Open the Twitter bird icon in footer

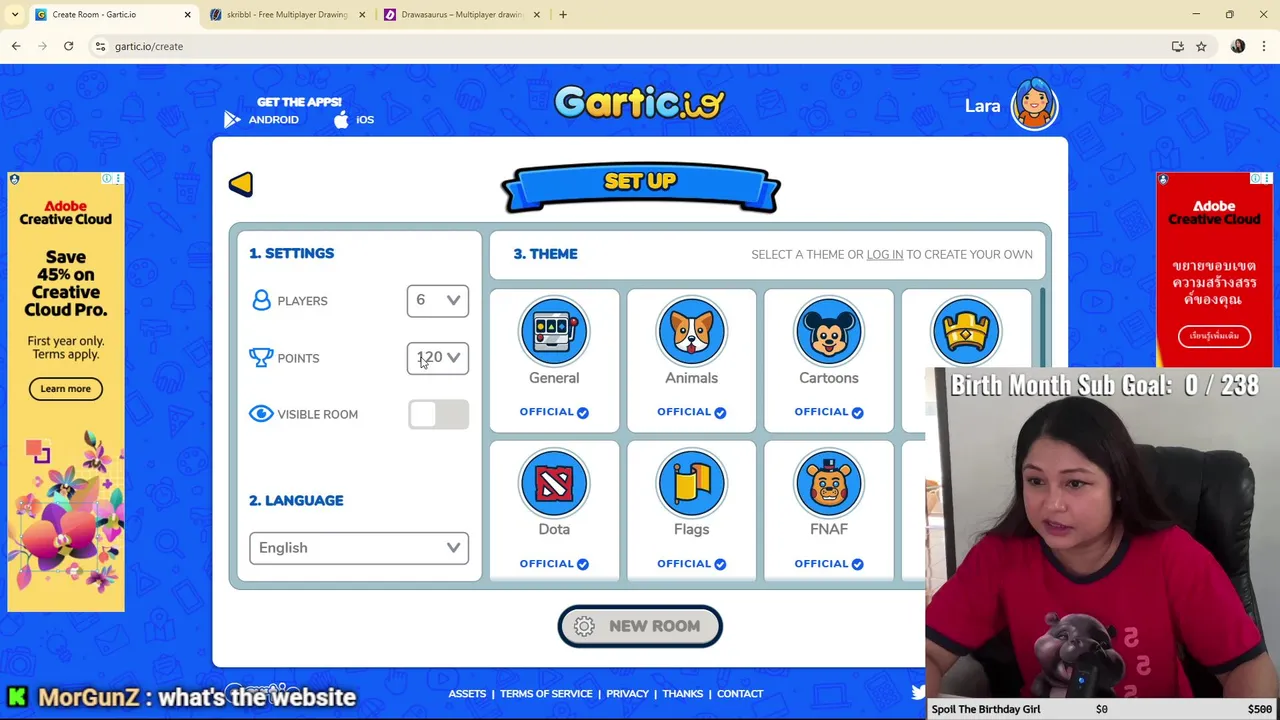pos(918,692)
